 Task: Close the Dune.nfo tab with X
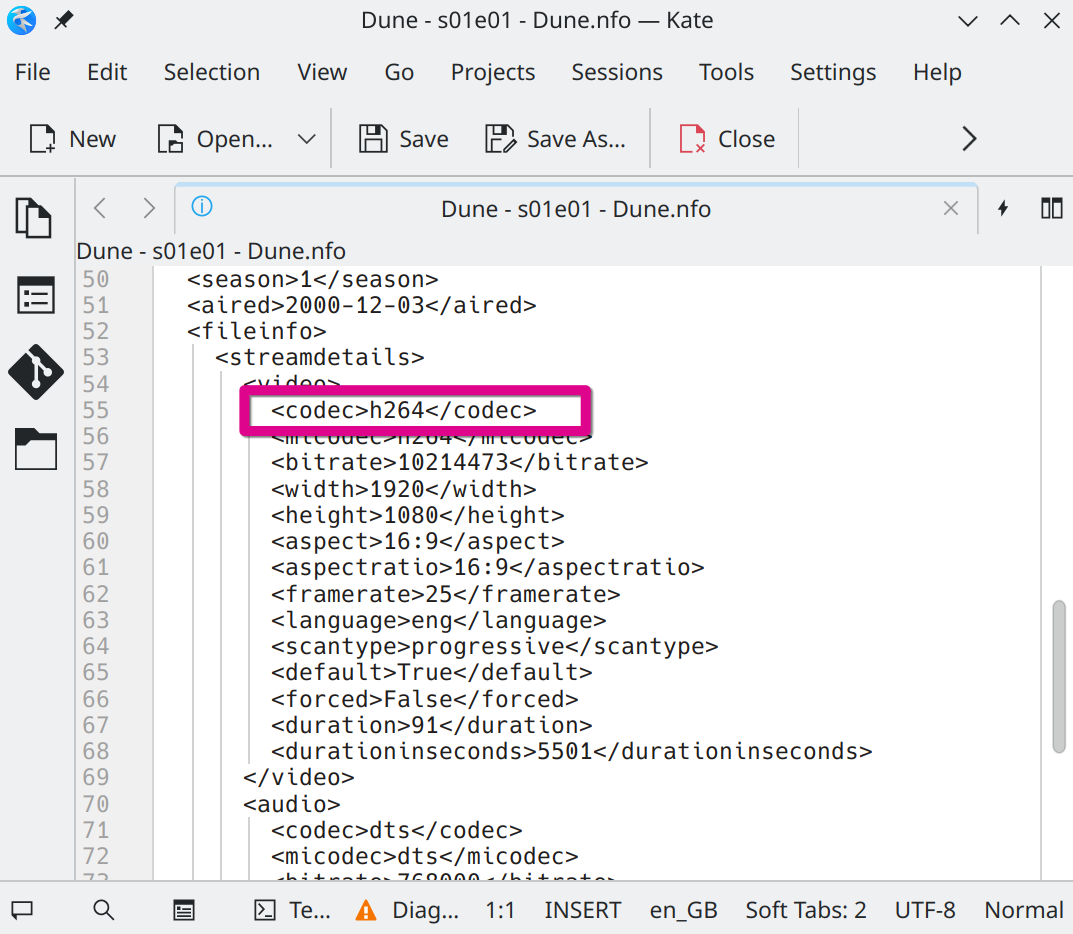click(951, 208)
